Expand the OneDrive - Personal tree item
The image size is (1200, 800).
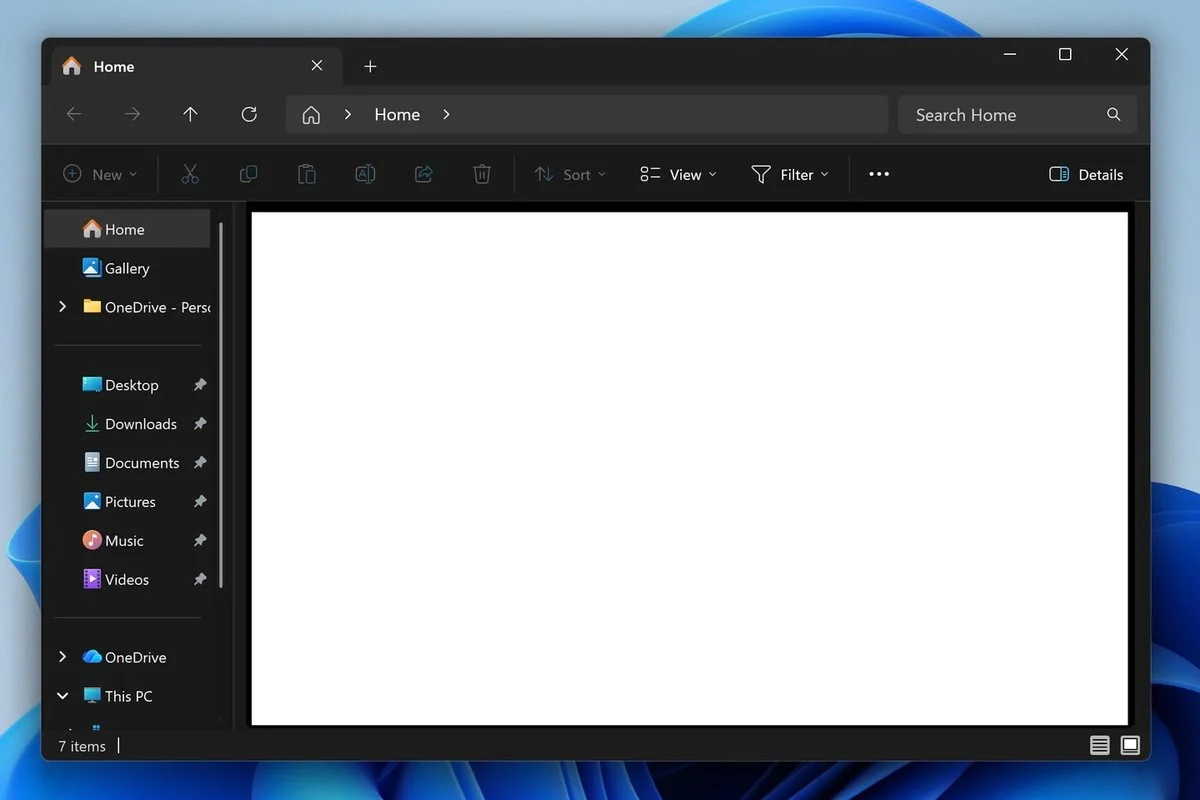(62, 307)
